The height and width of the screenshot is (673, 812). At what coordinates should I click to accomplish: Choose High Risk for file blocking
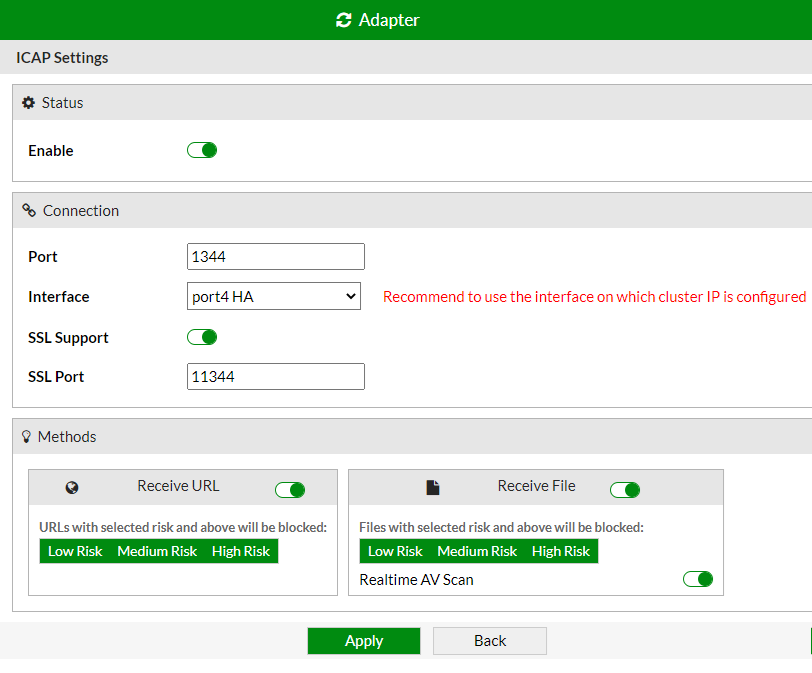[x=561, y=551]
